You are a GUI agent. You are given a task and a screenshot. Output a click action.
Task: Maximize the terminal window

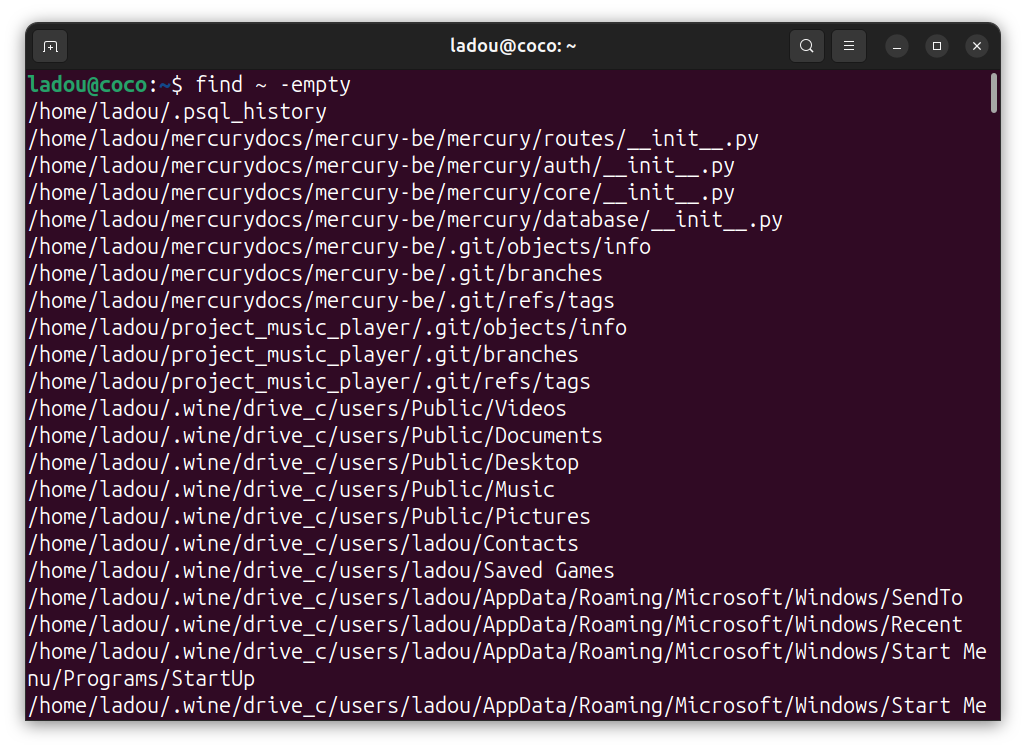936,47
